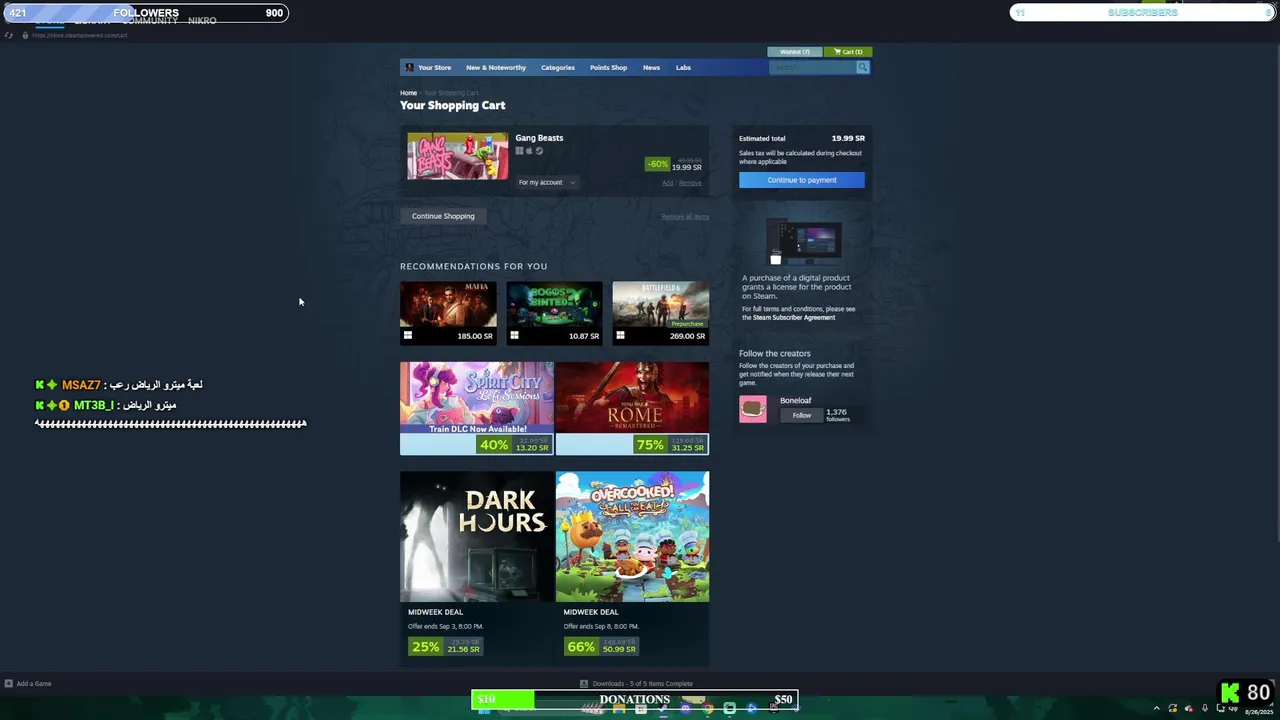Click the NIKRO profile tab at the top
Viewport: 1280px width, 720px height.
[202, 21]
